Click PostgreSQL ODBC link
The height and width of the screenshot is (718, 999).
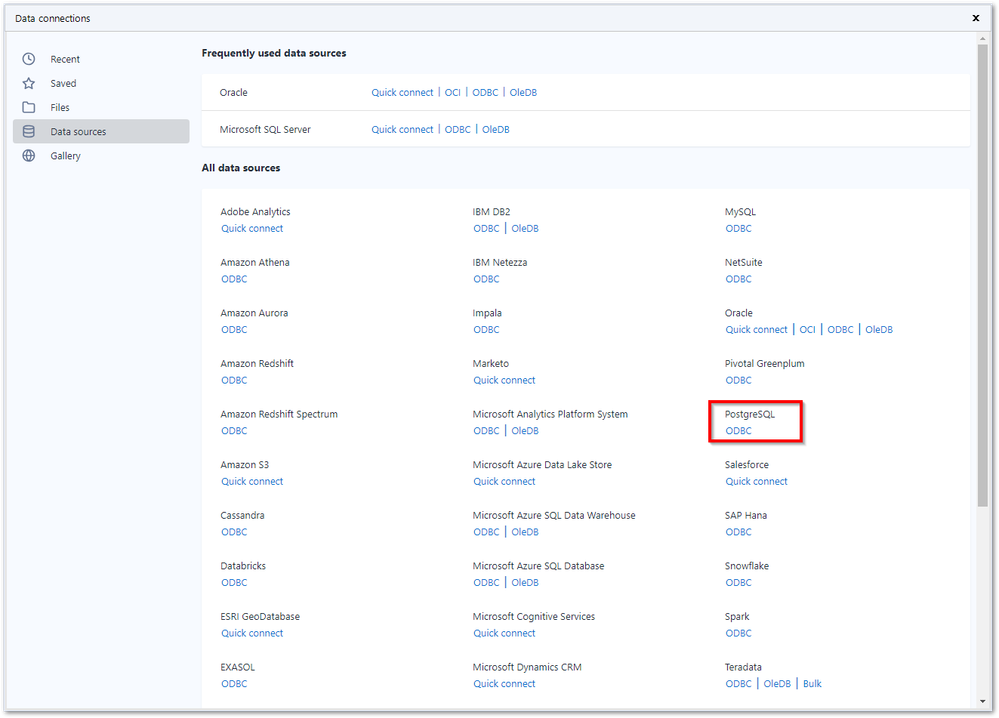(738, 431)
